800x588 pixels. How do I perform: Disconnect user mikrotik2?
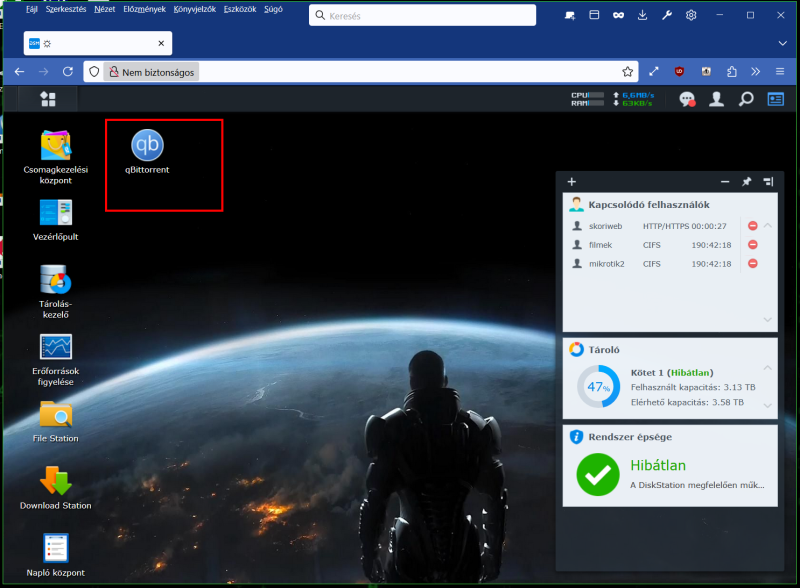pos(753,263)
